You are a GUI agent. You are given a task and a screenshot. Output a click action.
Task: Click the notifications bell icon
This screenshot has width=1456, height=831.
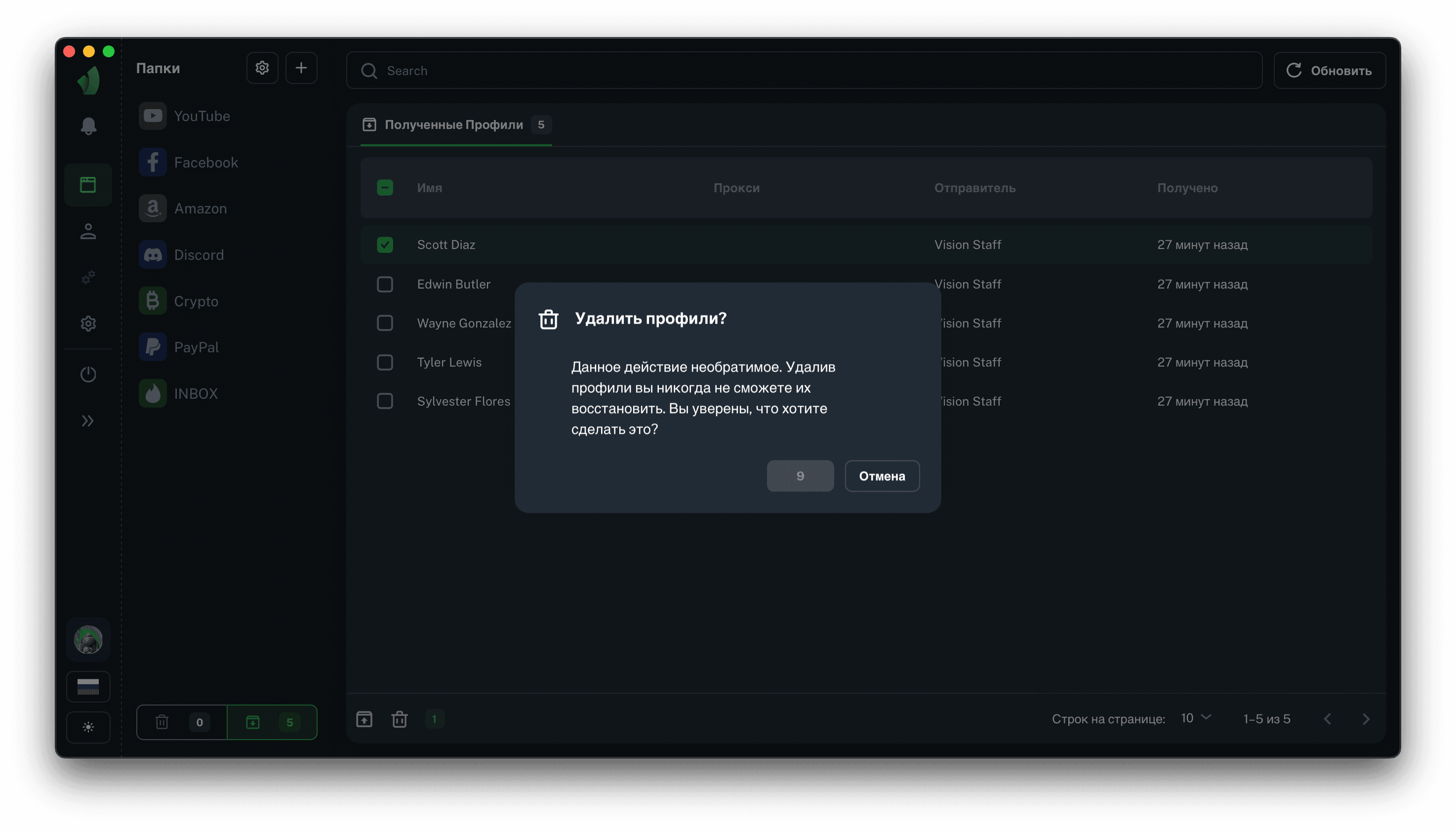[x=88, y=126]
